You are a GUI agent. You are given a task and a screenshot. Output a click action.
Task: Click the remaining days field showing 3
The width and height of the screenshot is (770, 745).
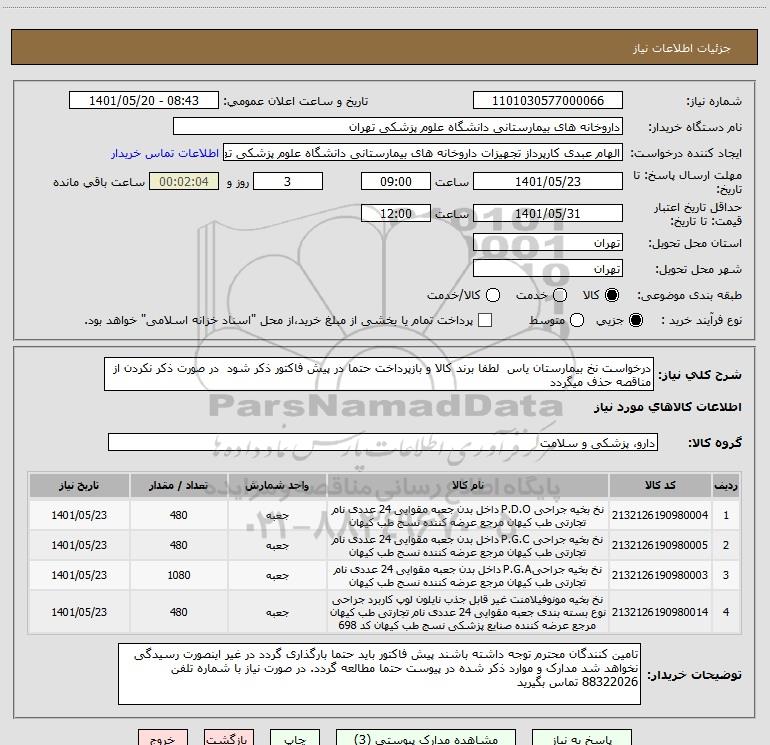(x=288, y=181)
